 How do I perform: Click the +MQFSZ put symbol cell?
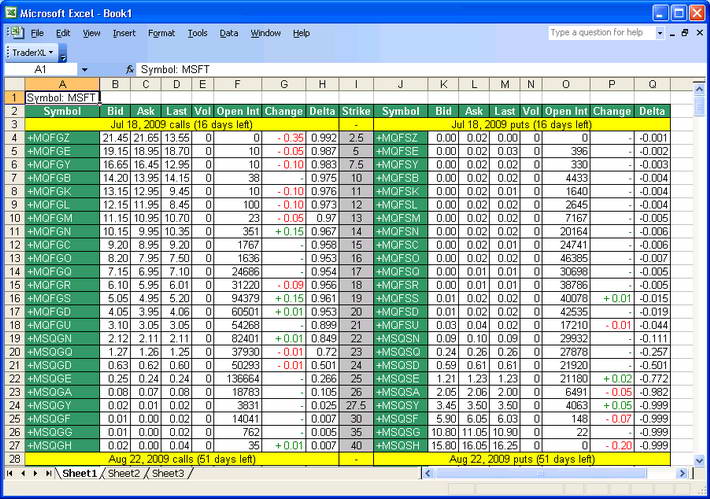click(x=401, y=138)
